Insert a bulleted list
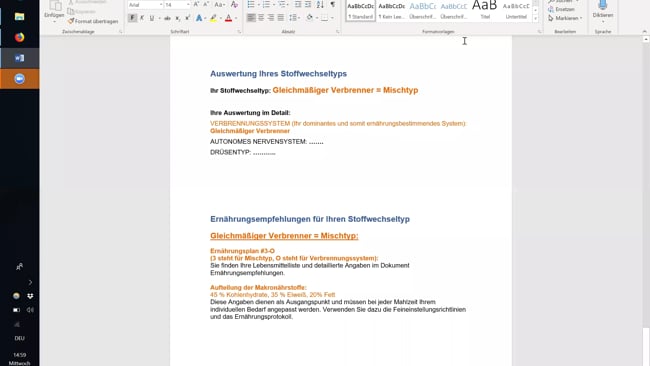 click(251, 5)
